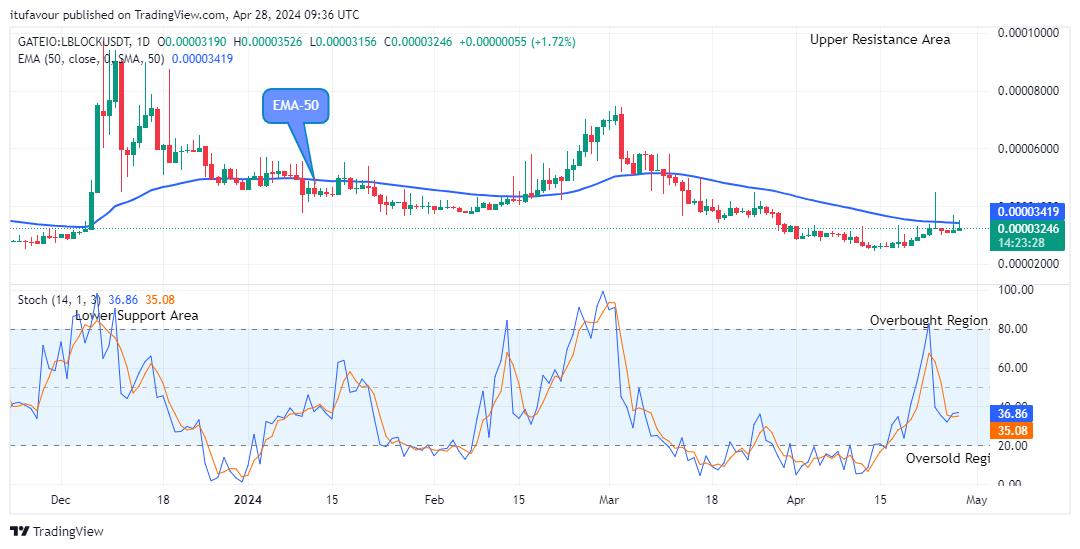Click the EMA-50 callout bubble
1080x549 pixels.
click(295, 107)
